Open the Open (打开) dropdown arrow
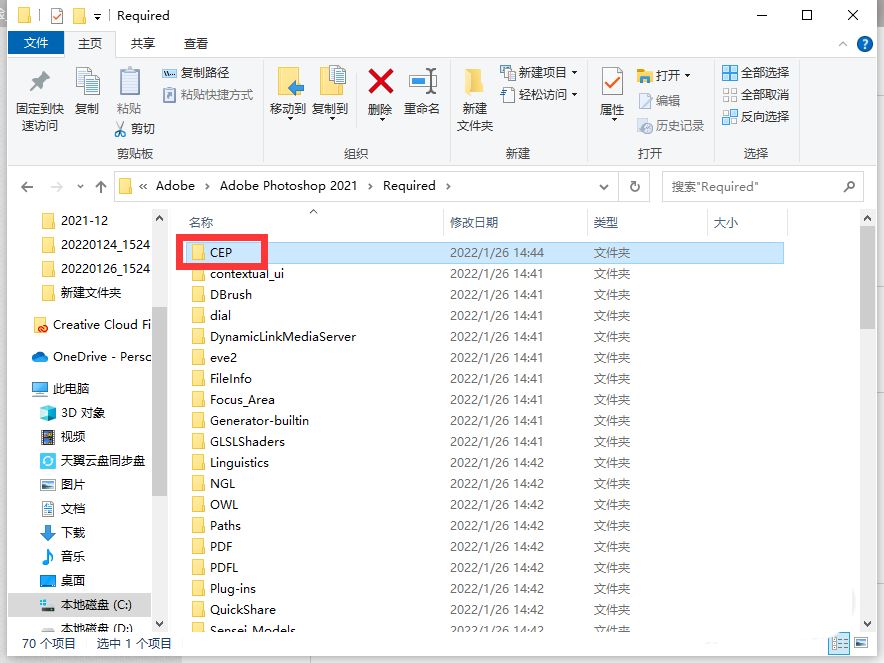Screen dimensions: 884x663 [x=687, y=76]
